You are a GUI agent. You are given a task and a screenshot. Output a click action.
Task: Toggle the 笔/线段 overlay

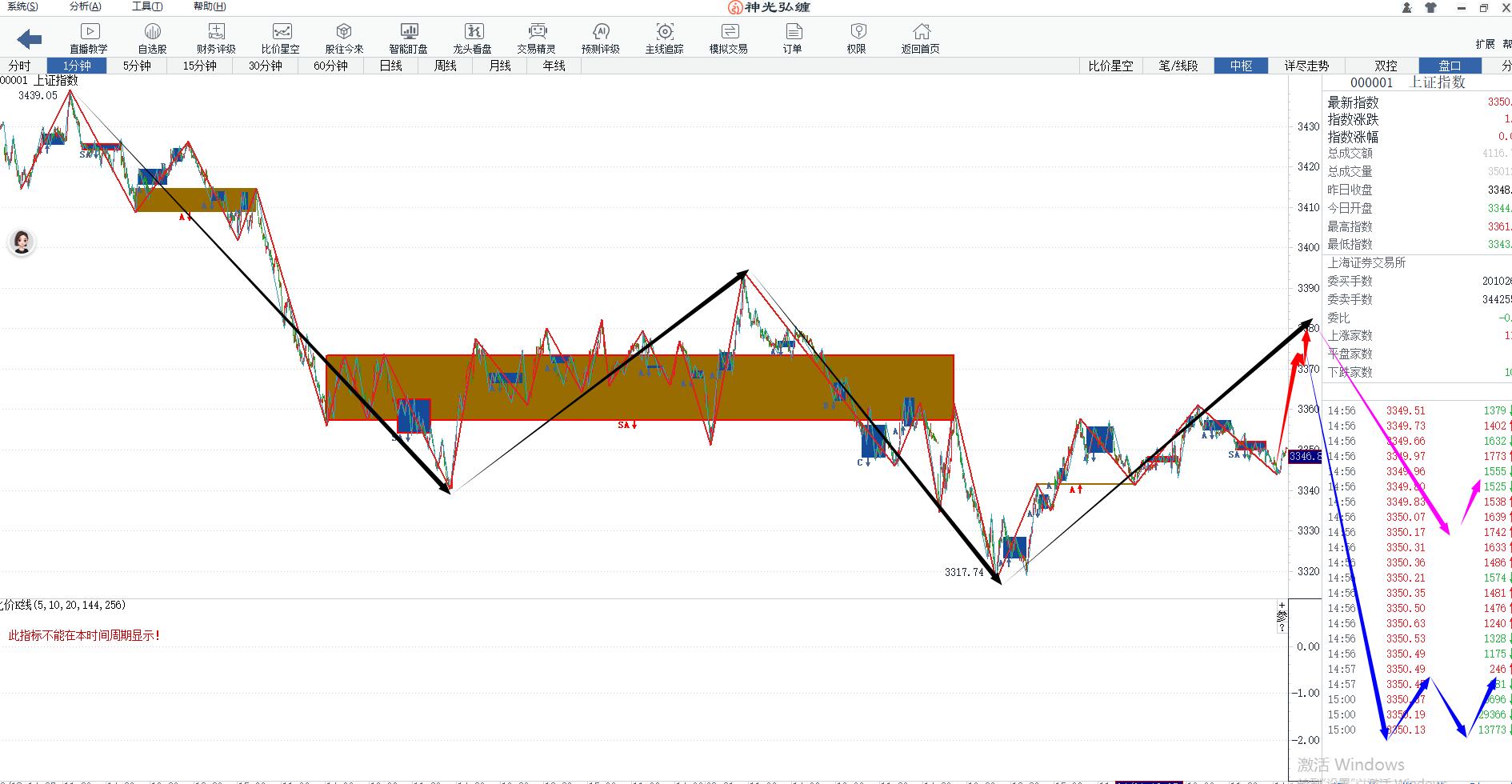[x=1178, y=66]
